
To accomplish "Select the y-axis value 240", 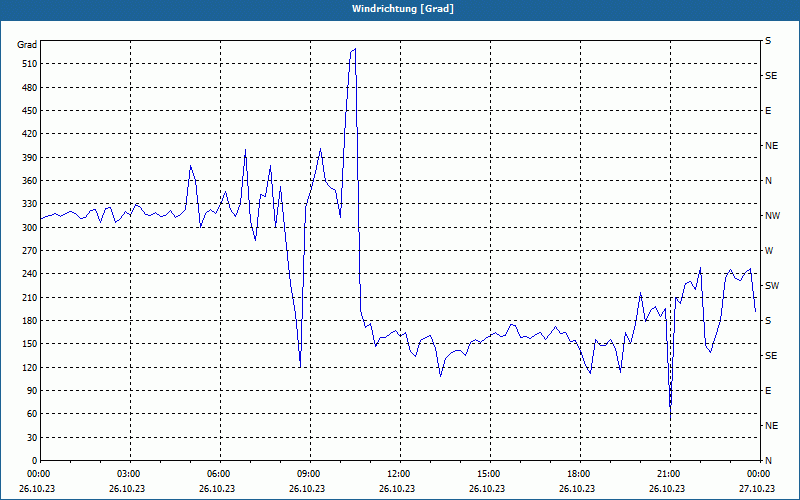I will [x=29, y=274].
